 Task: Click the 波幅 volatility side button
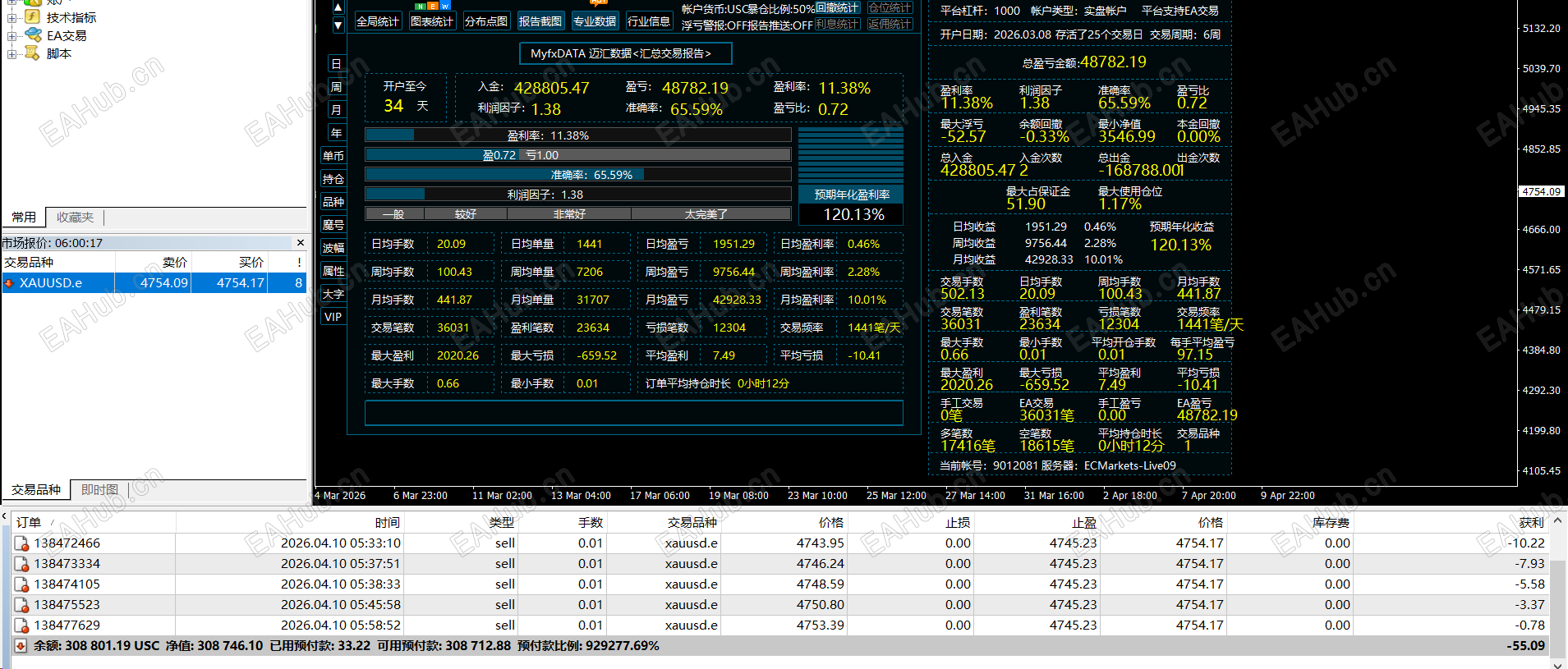(333, 248)
